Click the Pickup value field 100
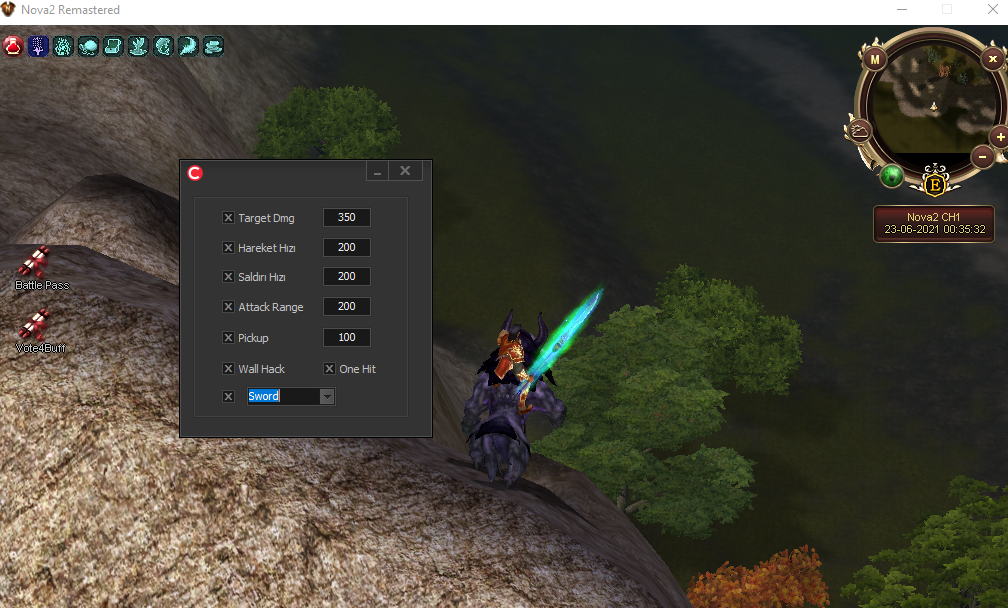 (x=346, y=337)
